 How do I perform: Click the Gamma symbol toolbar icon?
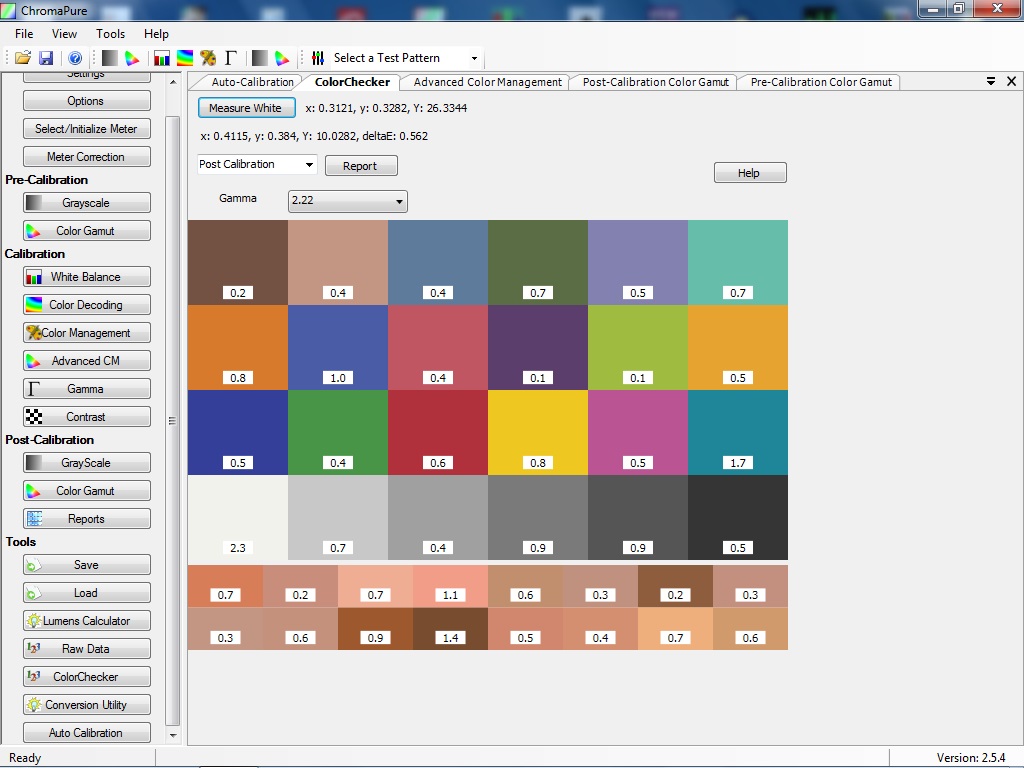[231, 58]
